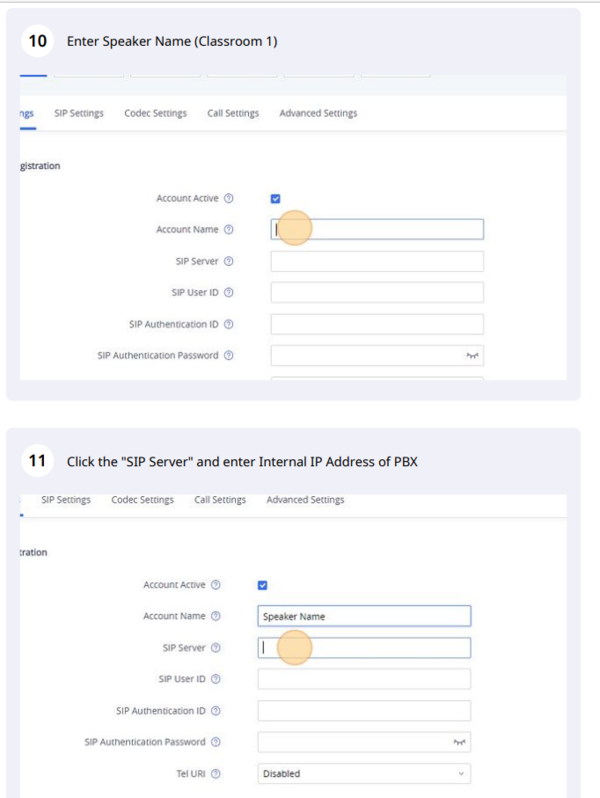Screen dimensions: 600x798
Task: Open the Tel URI dropdown set to Disabled
Action: [x=364, y=773]
